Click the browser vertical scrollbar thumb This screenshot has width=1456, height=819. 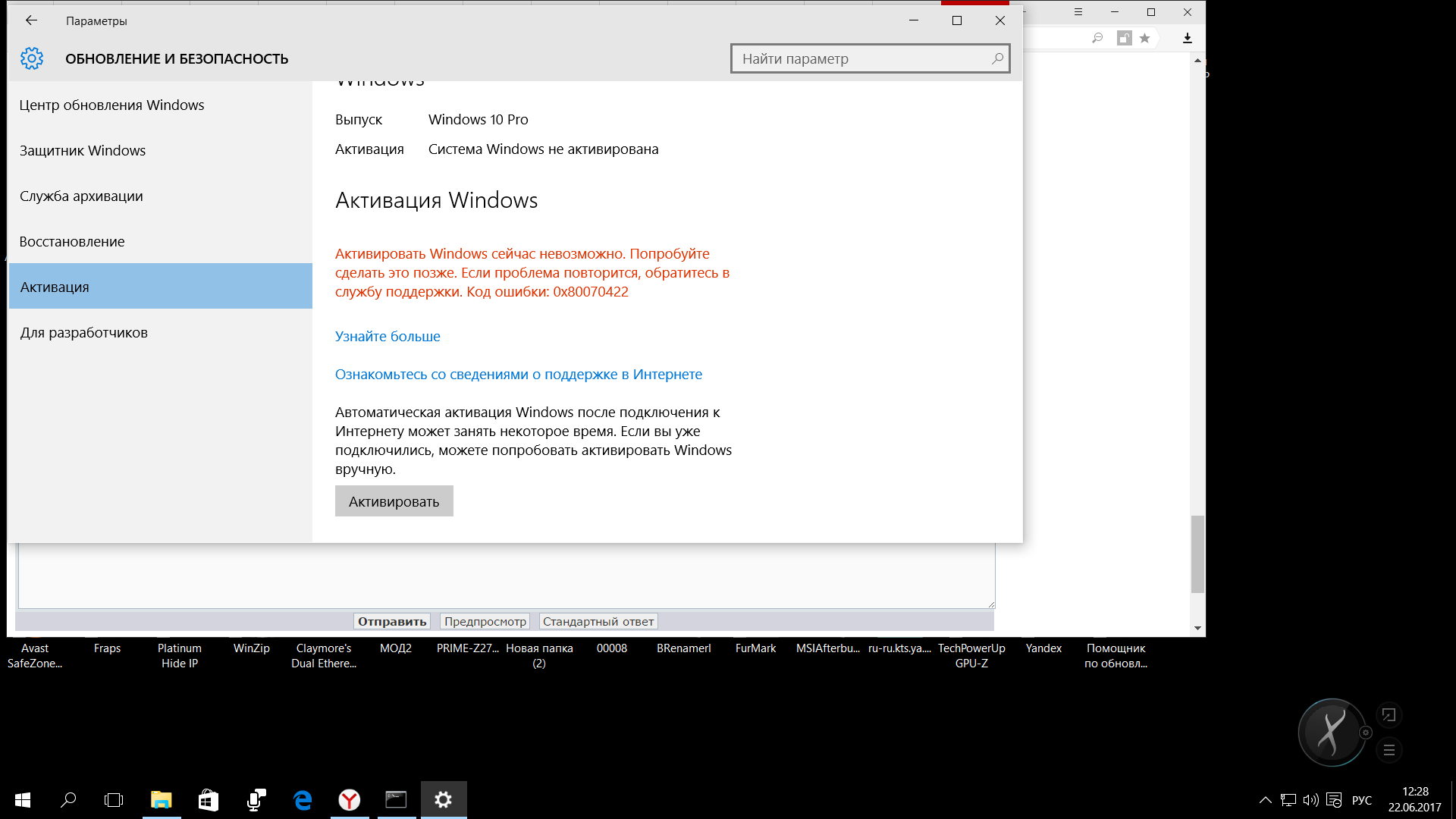[x=1197, y=554]
